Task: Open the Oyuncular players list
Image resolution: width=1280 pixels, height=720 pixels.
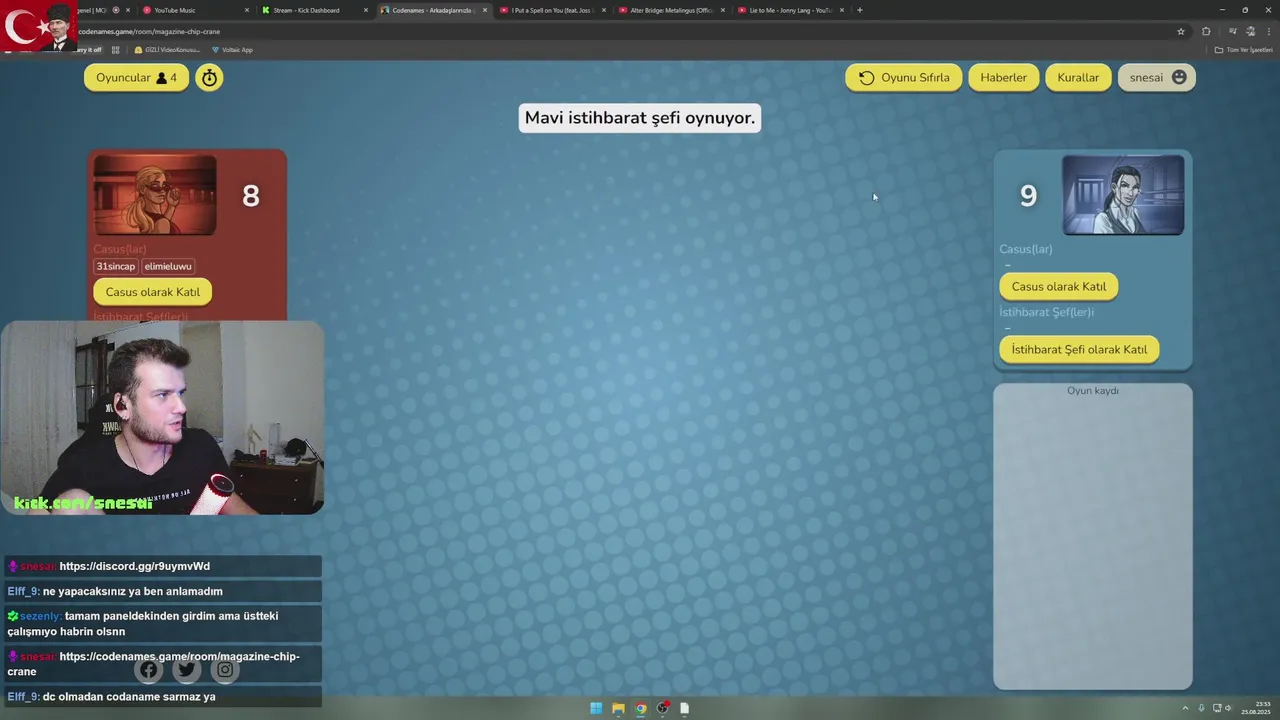Action: 136,78
